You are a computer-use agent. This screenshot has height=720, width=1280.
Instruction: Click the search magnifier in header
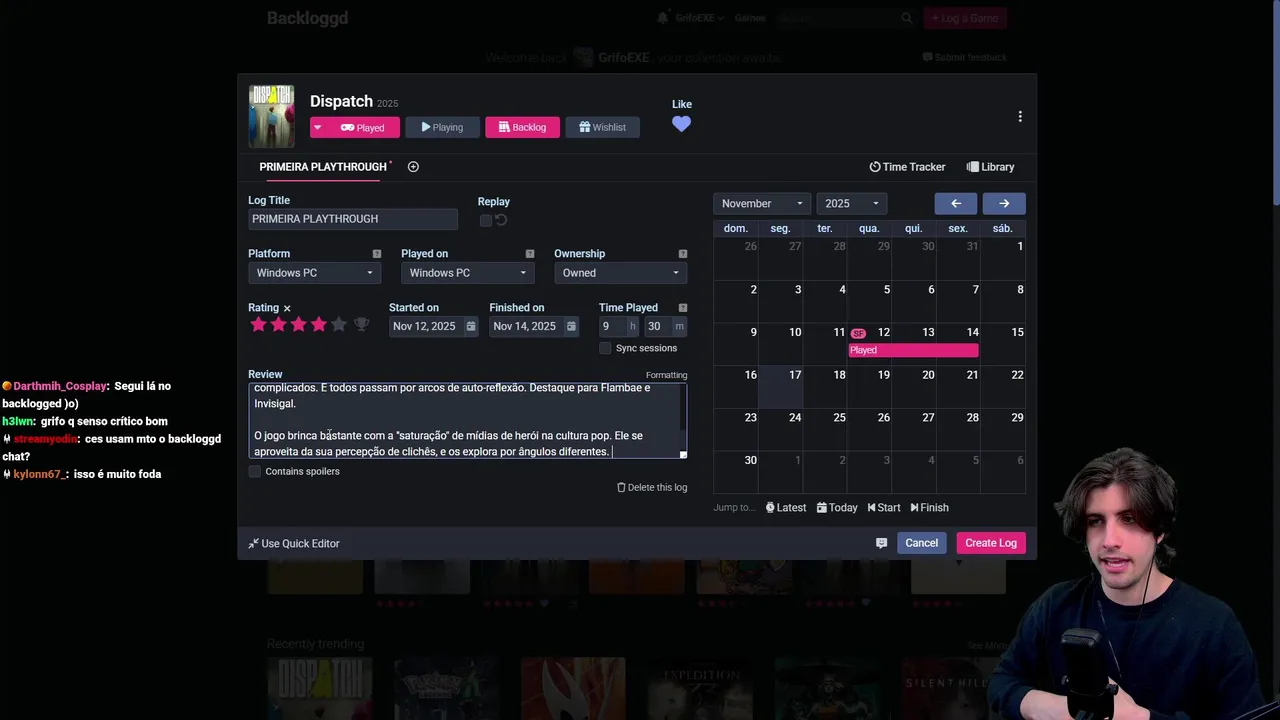pos(907,18)
